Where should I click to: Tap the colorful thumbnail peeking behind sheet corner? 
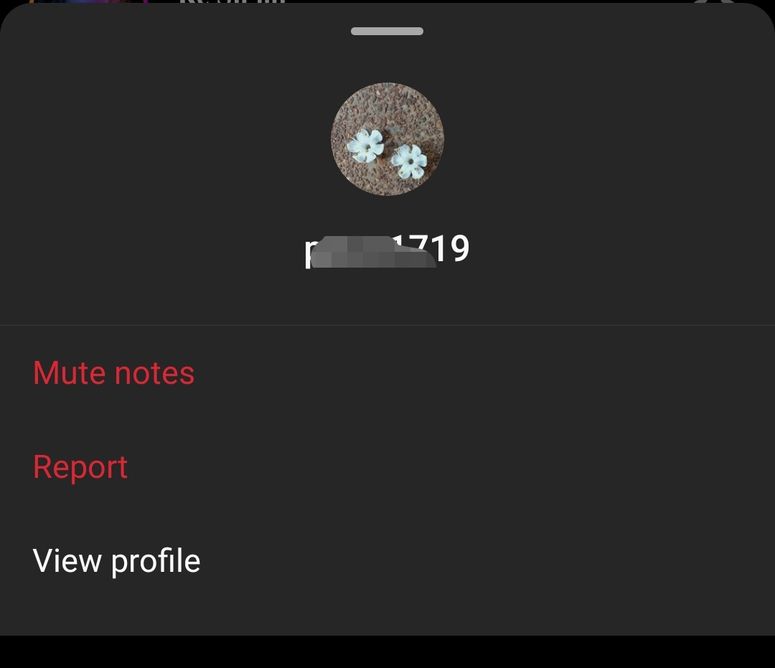(89, 2)
